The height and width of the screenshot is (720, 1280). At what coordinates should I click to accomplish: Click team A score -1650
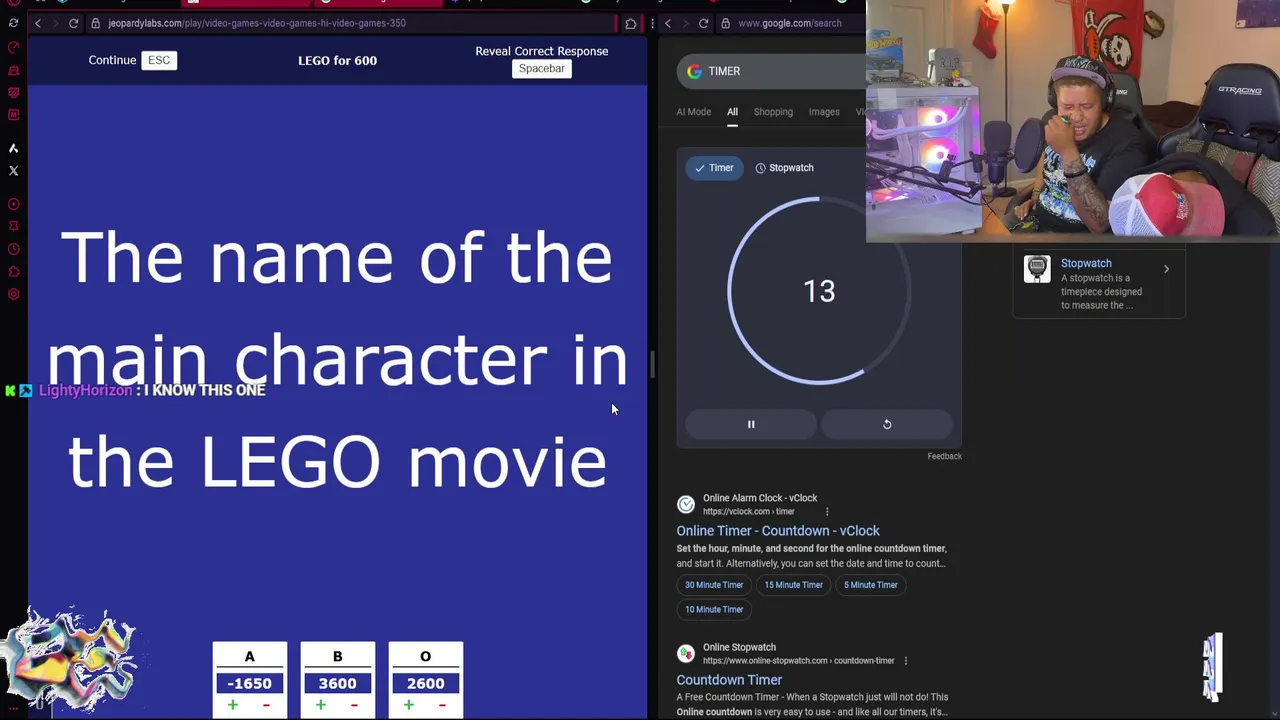(x=249, y=683)
